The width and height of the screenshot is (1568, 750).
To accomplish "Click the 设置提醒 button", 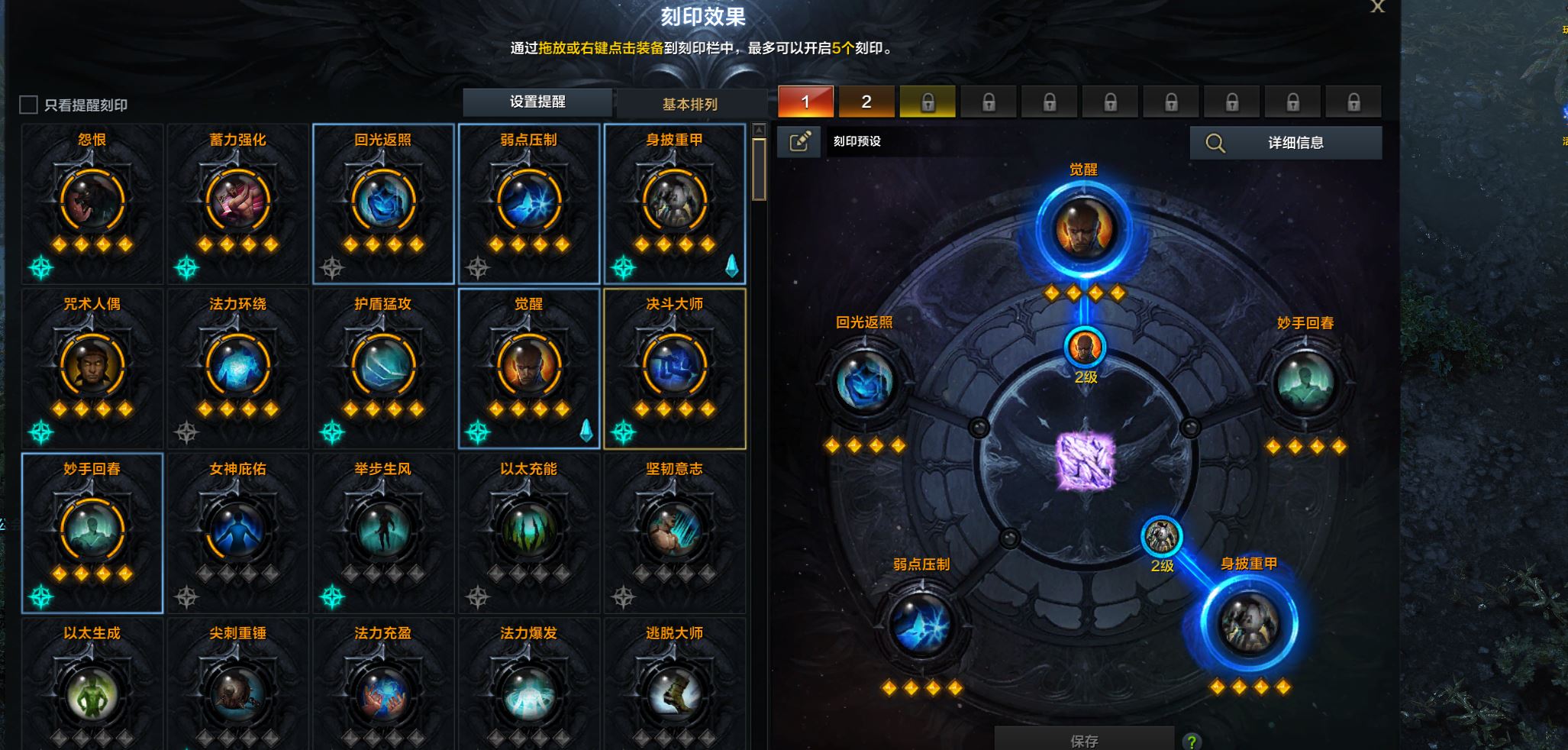I will point(537,102).
